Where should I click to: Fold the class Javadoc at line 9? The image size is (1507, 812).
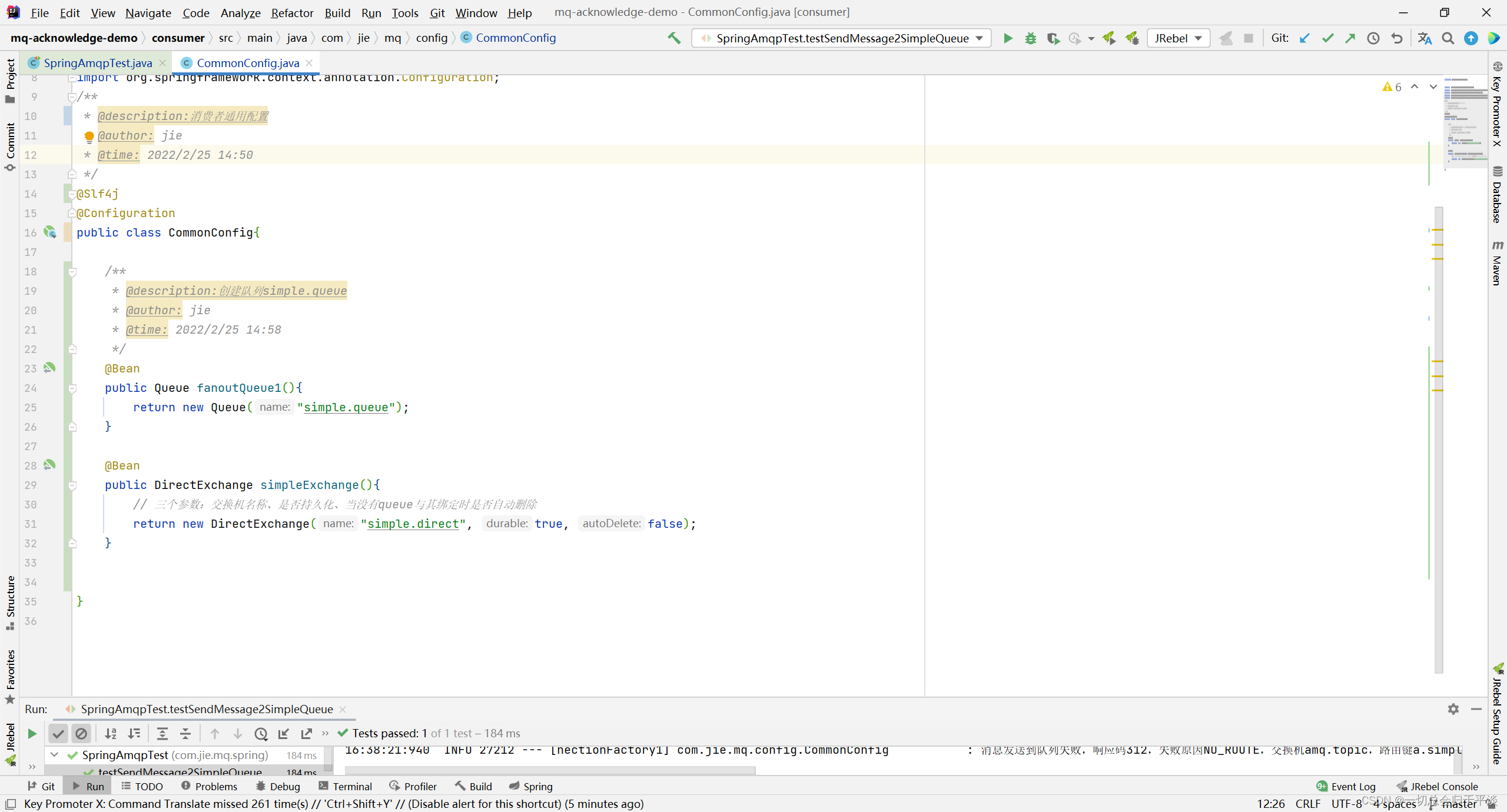coord(72,97)
